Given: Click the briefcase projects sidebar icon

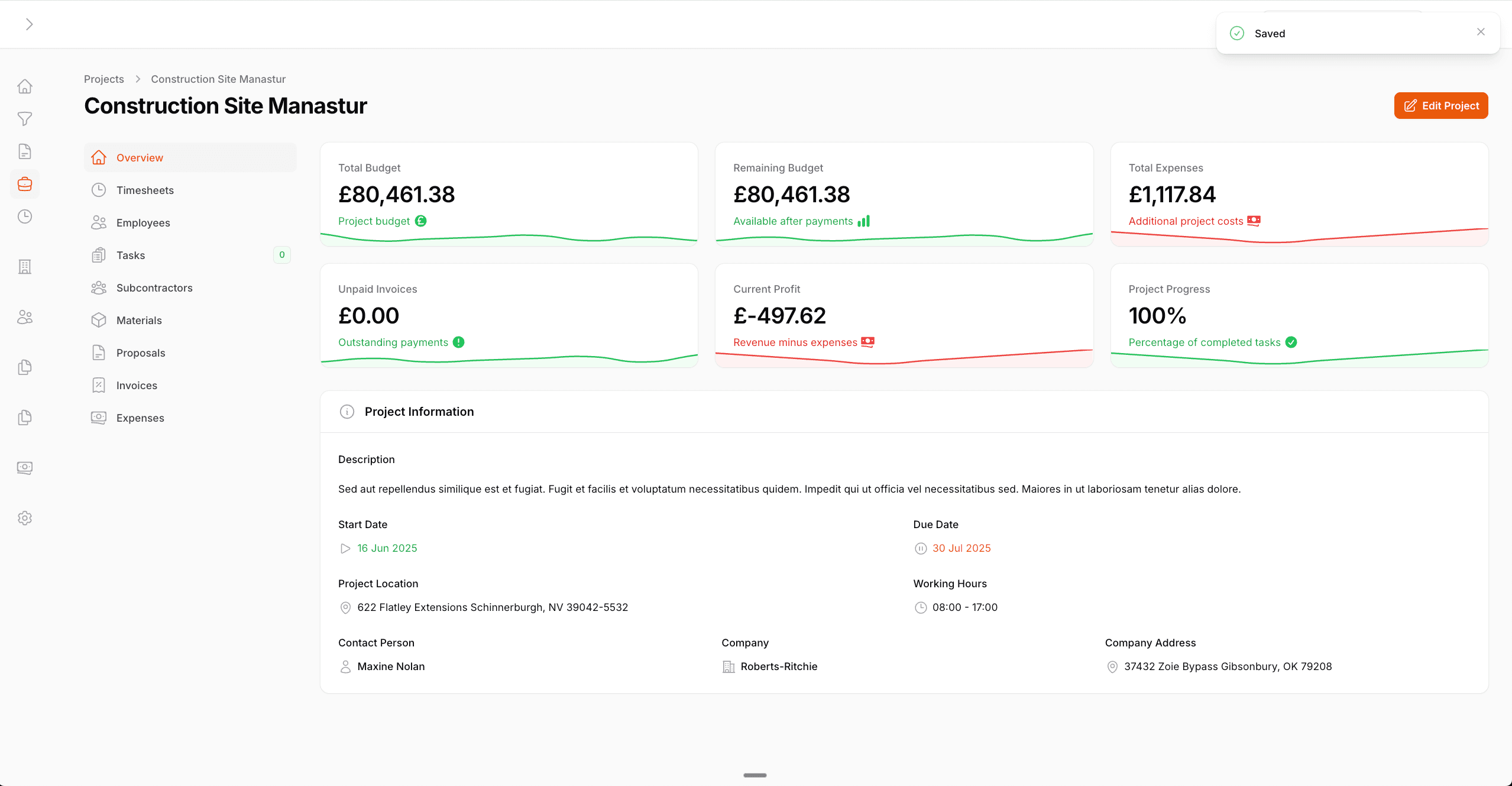Looking at the screenshot, I should point(25,184).
